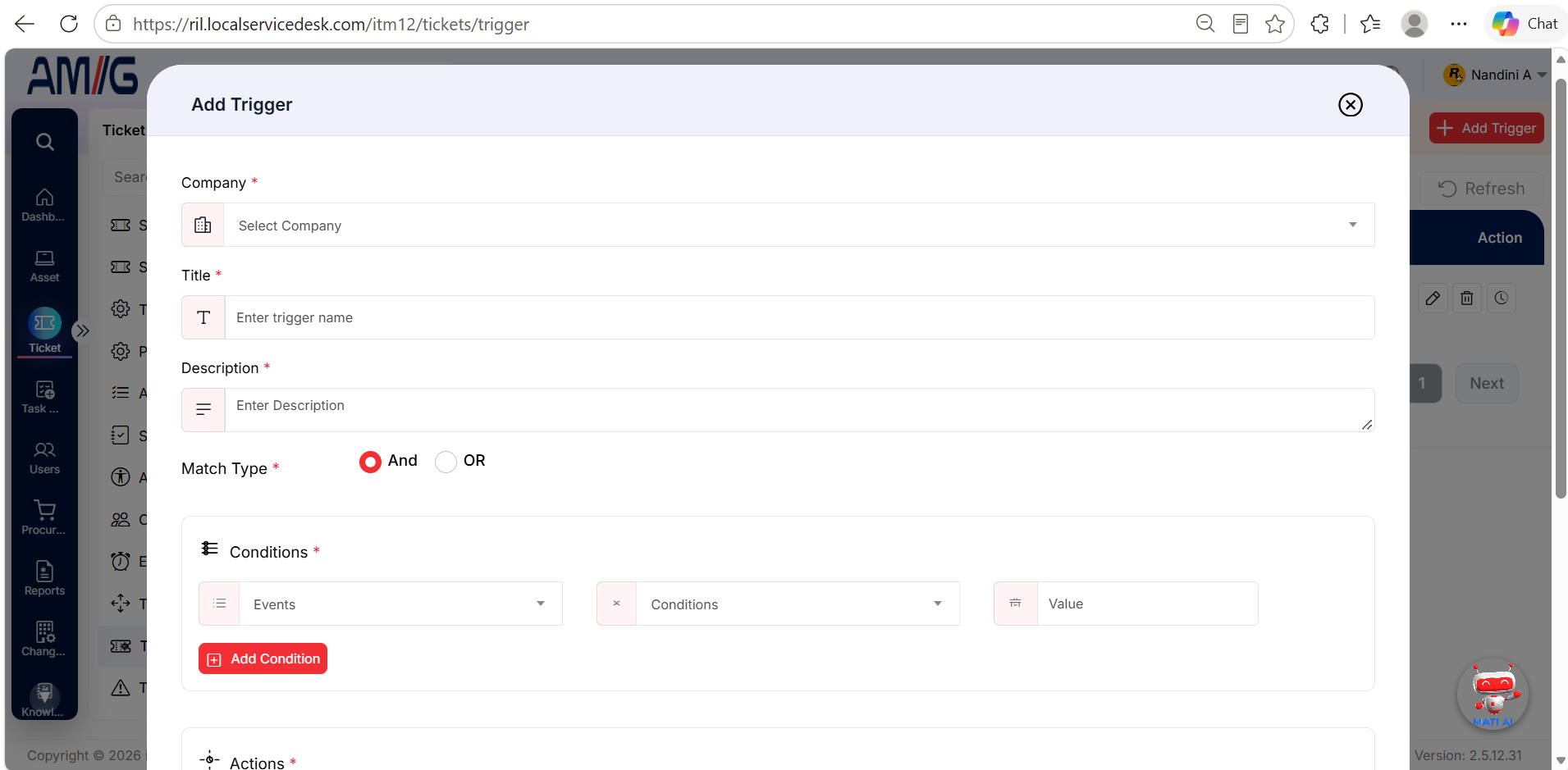Select page 1 in pagination

pyautogui.click(x=1423, y=383)
